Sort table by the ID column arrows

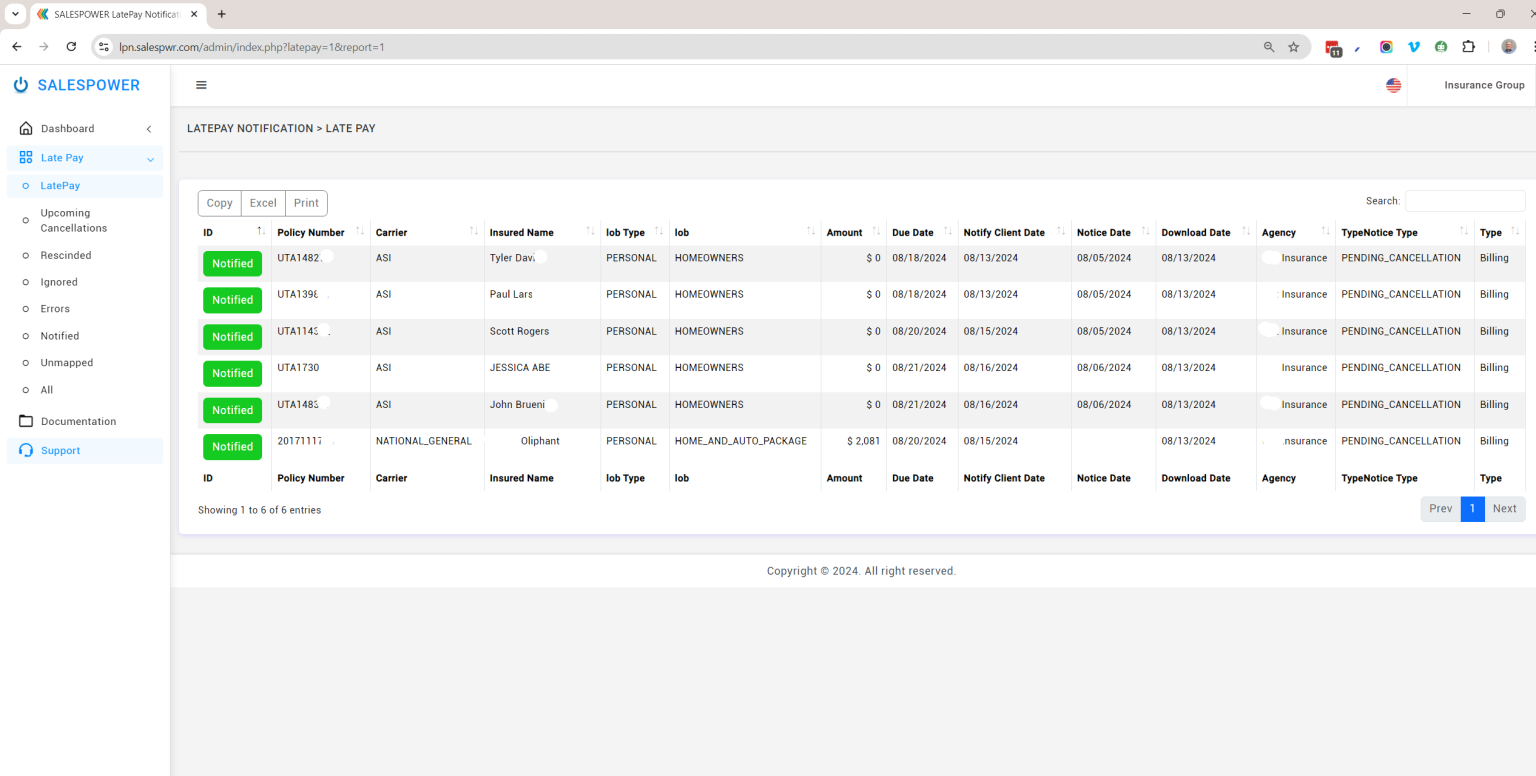(x=261, y=231)
